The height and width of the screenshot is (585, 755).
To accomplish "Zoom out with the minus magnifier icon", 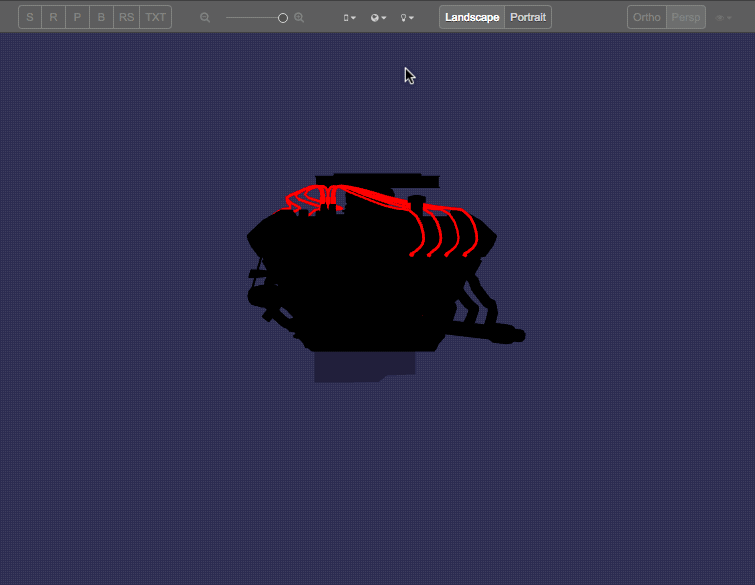I will tap(205, 18).
